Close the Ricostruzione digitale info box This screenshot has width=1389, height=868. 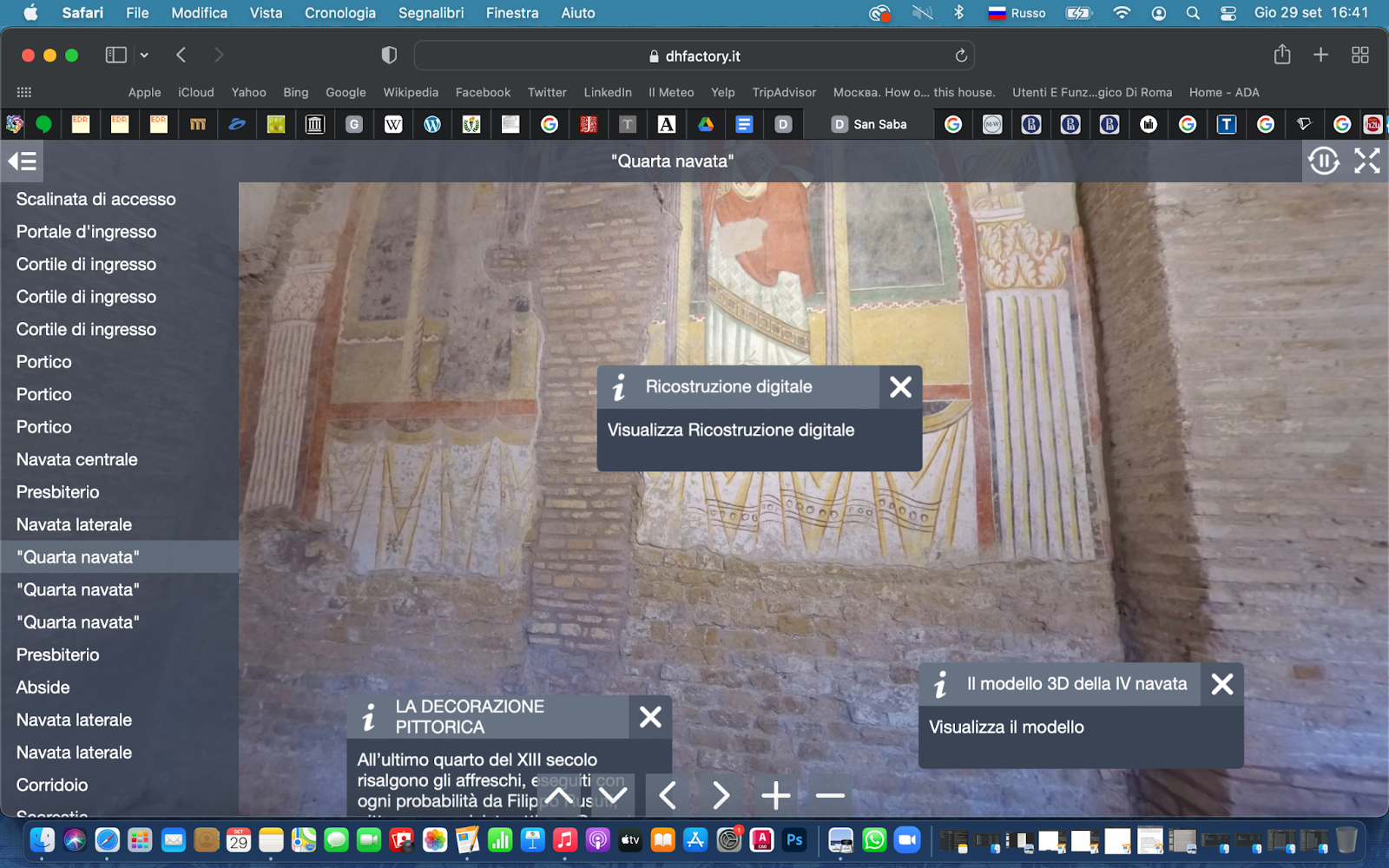coord(900,387)
